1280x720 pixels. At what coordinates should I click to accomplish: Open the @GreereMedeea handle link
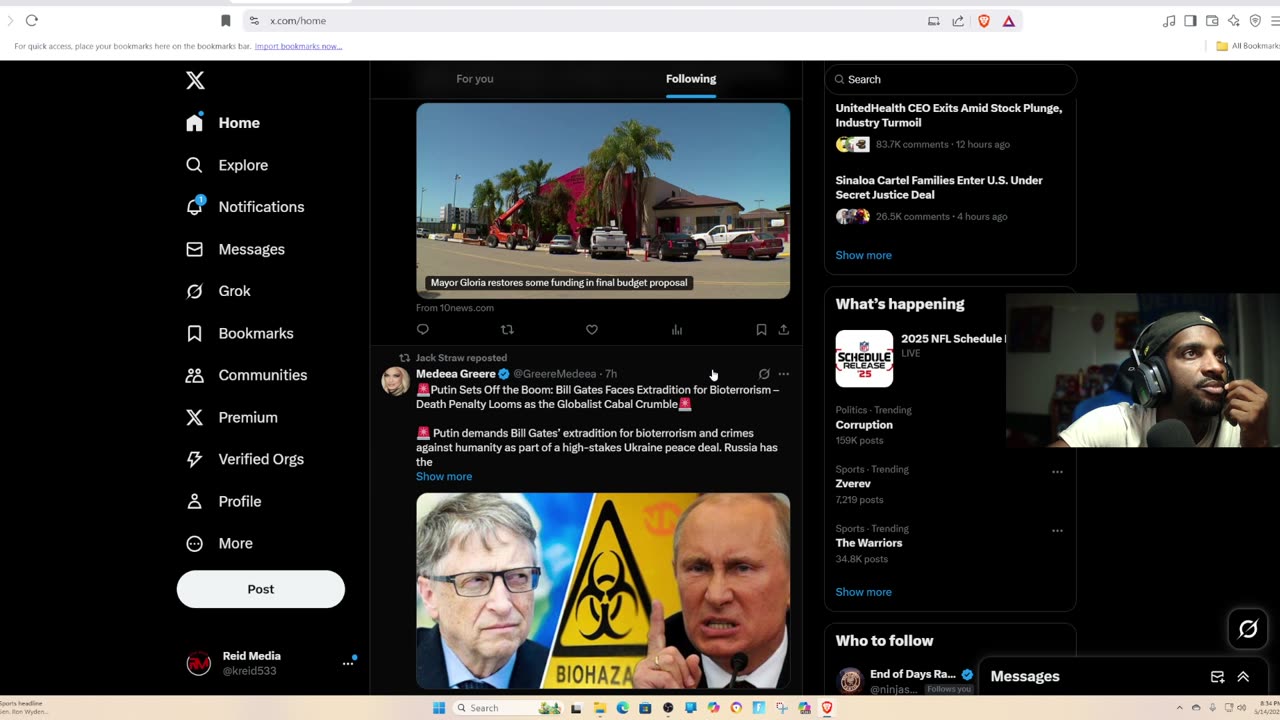coord(555,374)
